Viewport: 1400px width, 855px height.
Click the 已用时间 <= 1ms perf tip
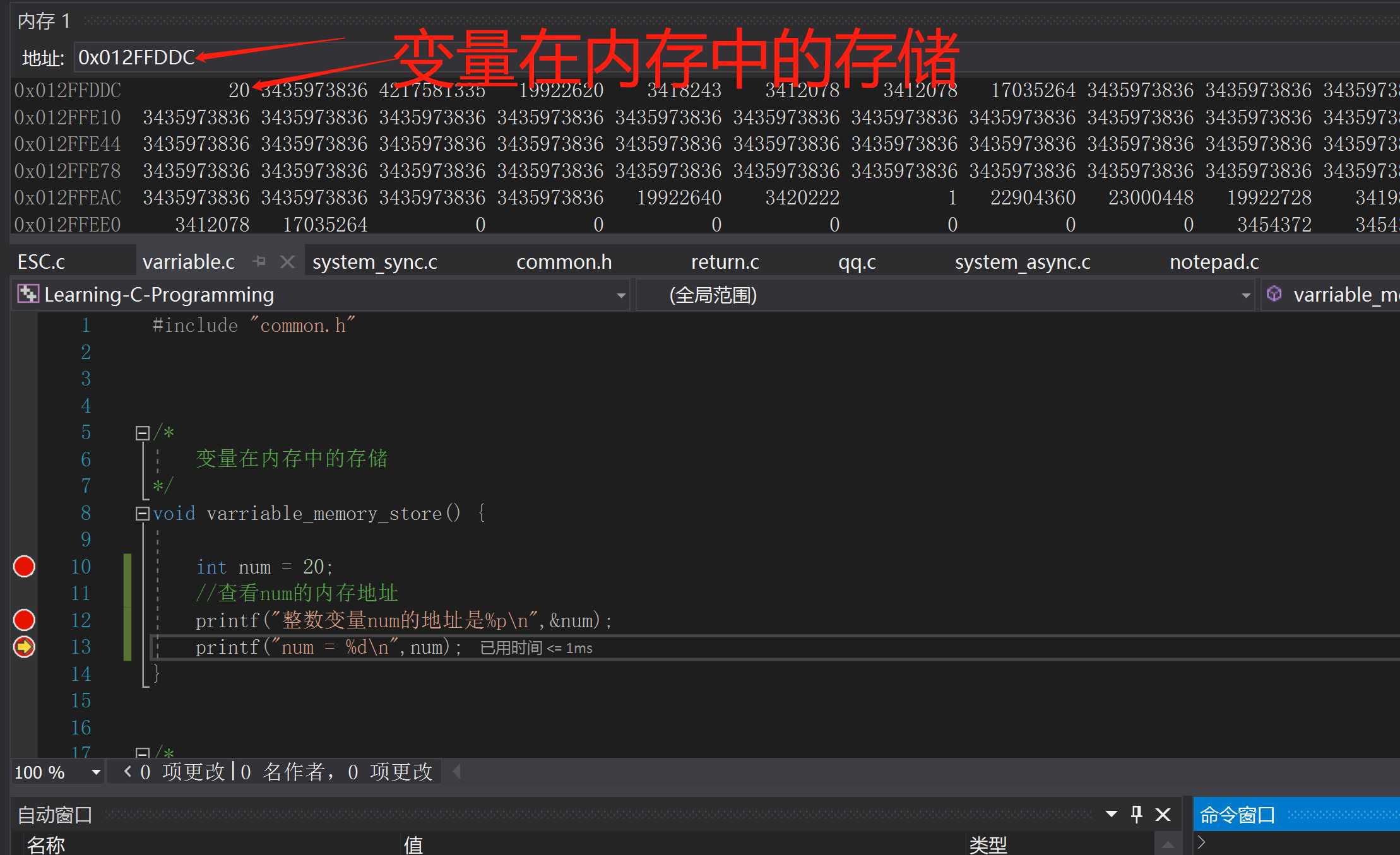pyautogui.click(x=536, y=648)
